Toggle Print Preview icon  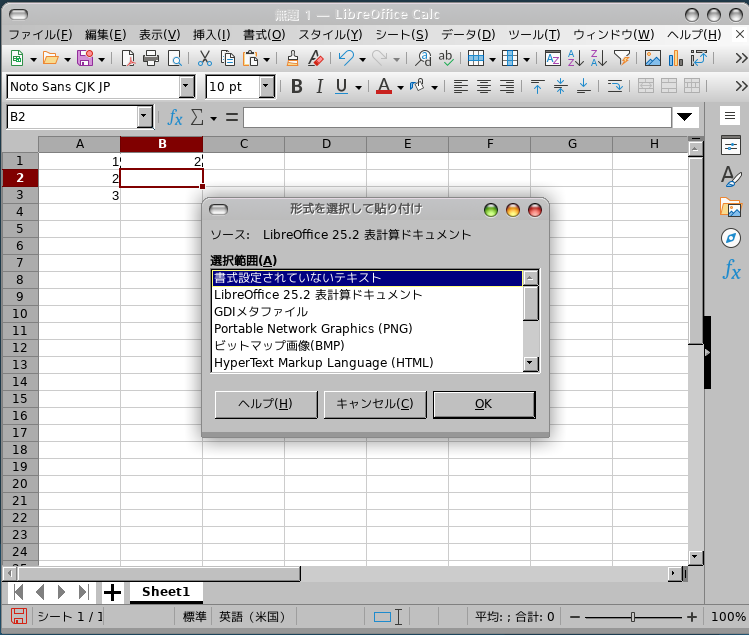tap(174, 59)
